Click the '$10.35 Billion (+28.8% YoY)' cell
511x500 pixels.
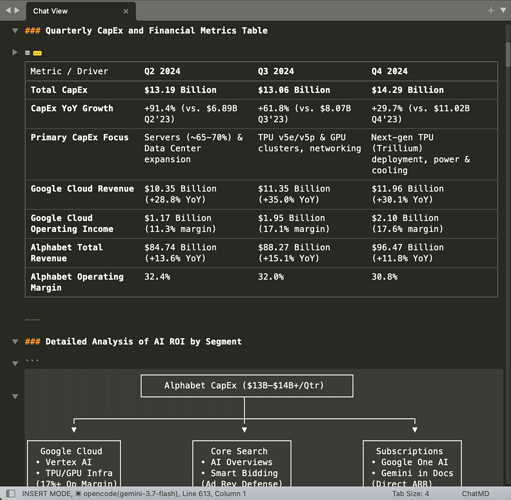point(180,194)
